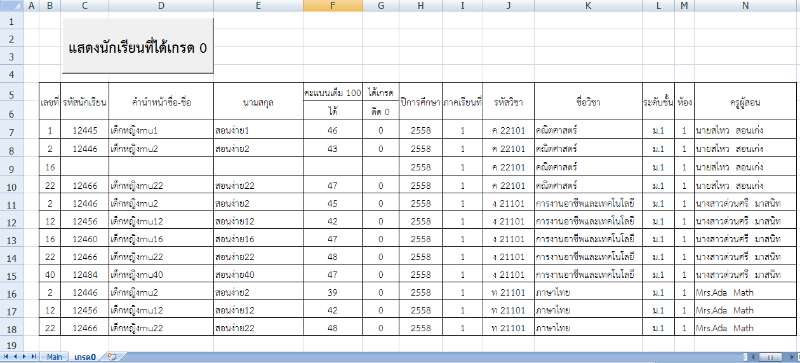Select row 1 header
This screenshot has height=363, width=800.
pos(12,21)
